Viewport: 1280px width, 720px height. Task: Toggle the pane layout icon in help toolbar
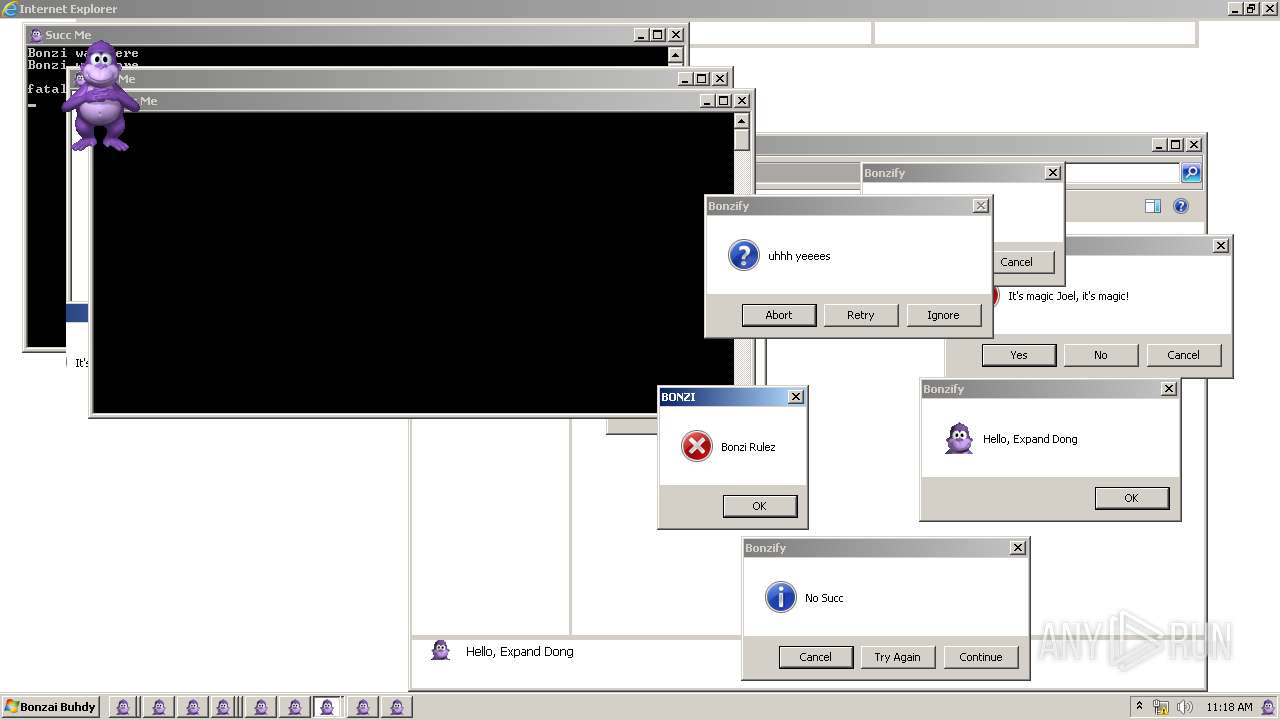(1153, 206)
